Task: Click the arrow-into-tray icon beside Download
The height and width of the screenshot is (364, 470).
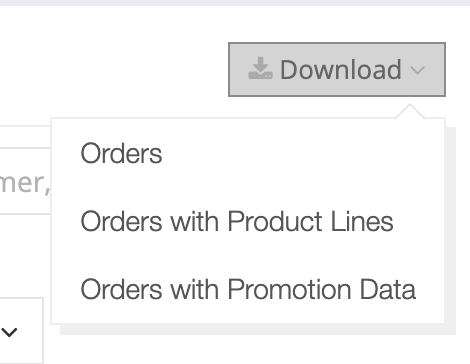Action: pos(260,68)
